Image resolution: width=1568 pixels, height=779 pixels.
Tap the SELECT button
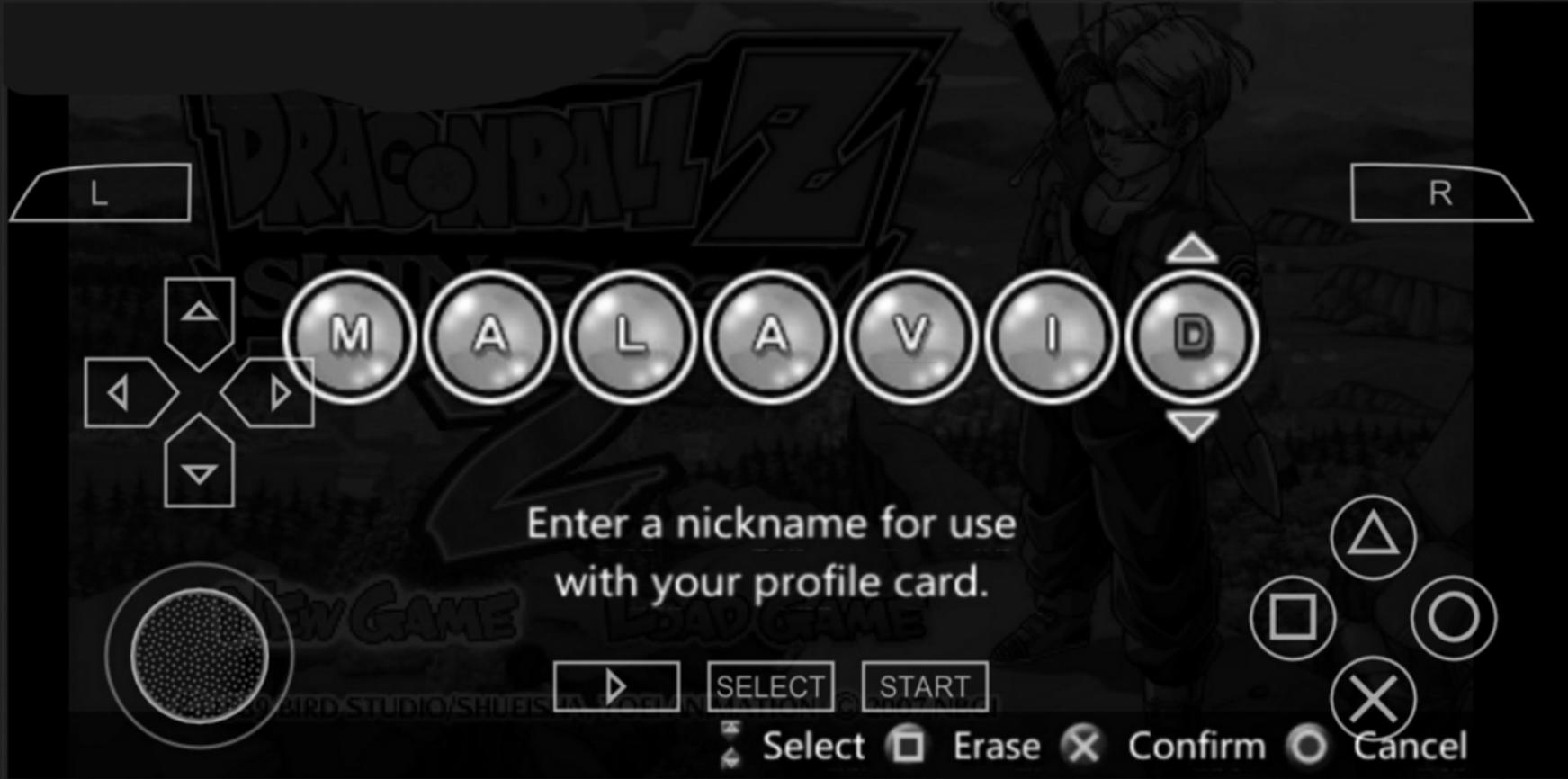[x=770, y=686]
